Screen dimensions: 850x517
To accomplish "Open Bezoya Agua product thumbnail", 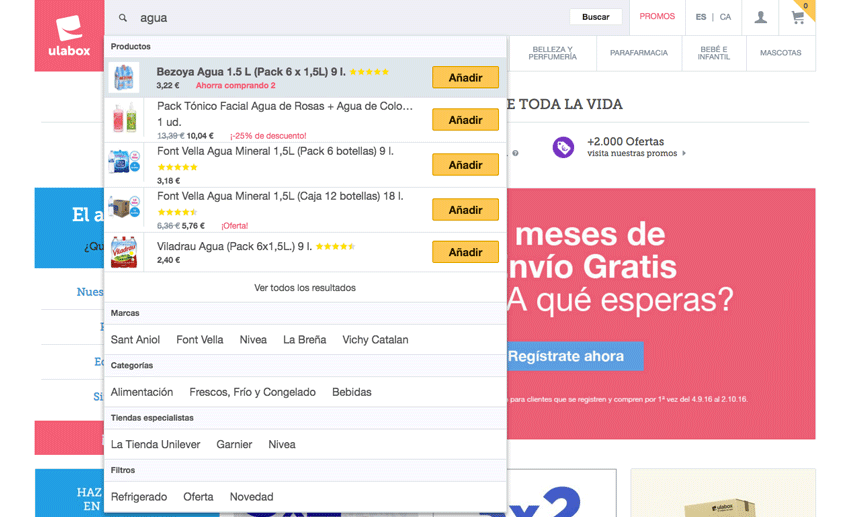I will [124, 77].
